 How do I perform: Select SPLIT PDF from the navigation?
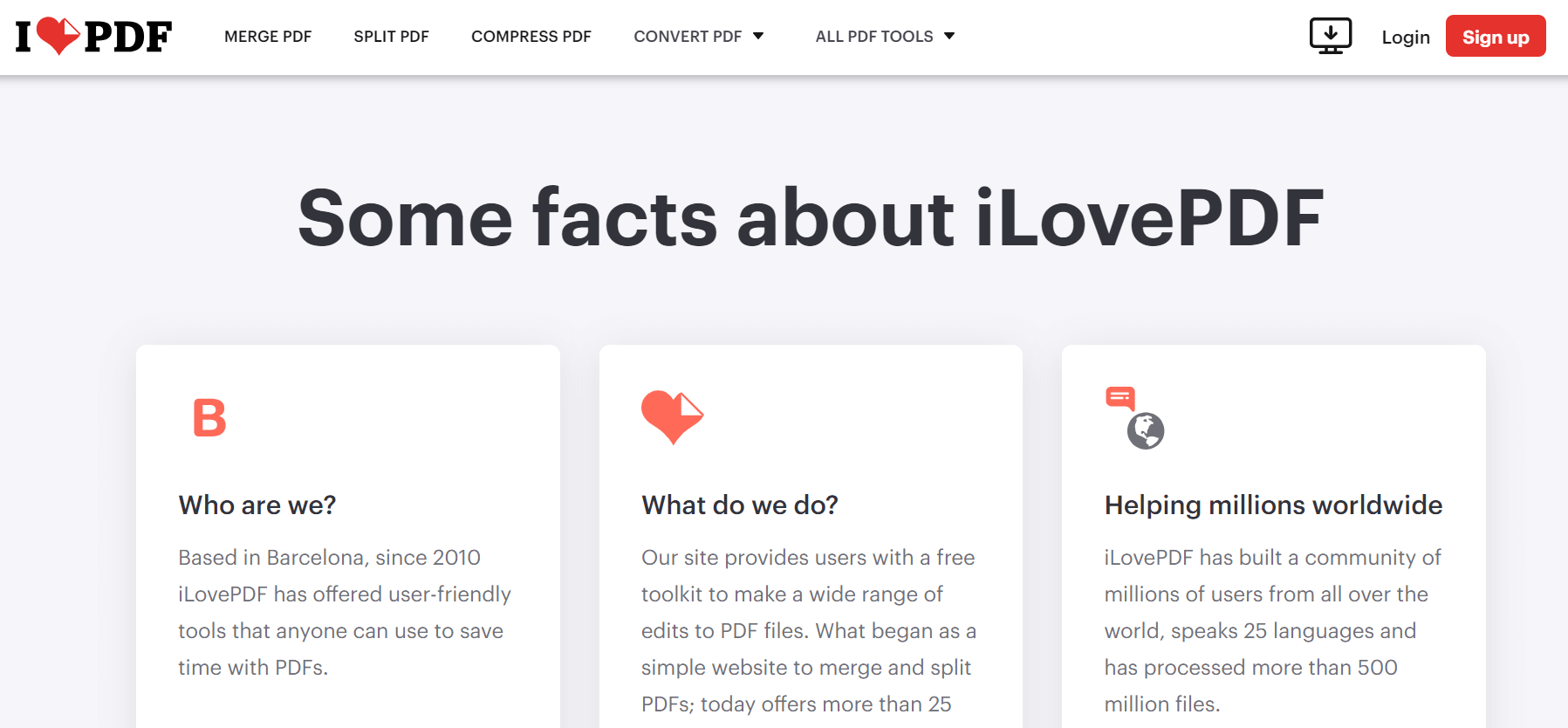pyautogui.click(x=391, y=36)
